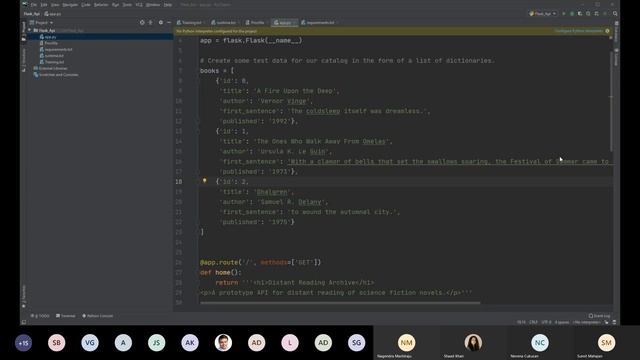The image size is (640, 360).
Task: Click No interpreter in status bar
Action: [x=586, y=322]
